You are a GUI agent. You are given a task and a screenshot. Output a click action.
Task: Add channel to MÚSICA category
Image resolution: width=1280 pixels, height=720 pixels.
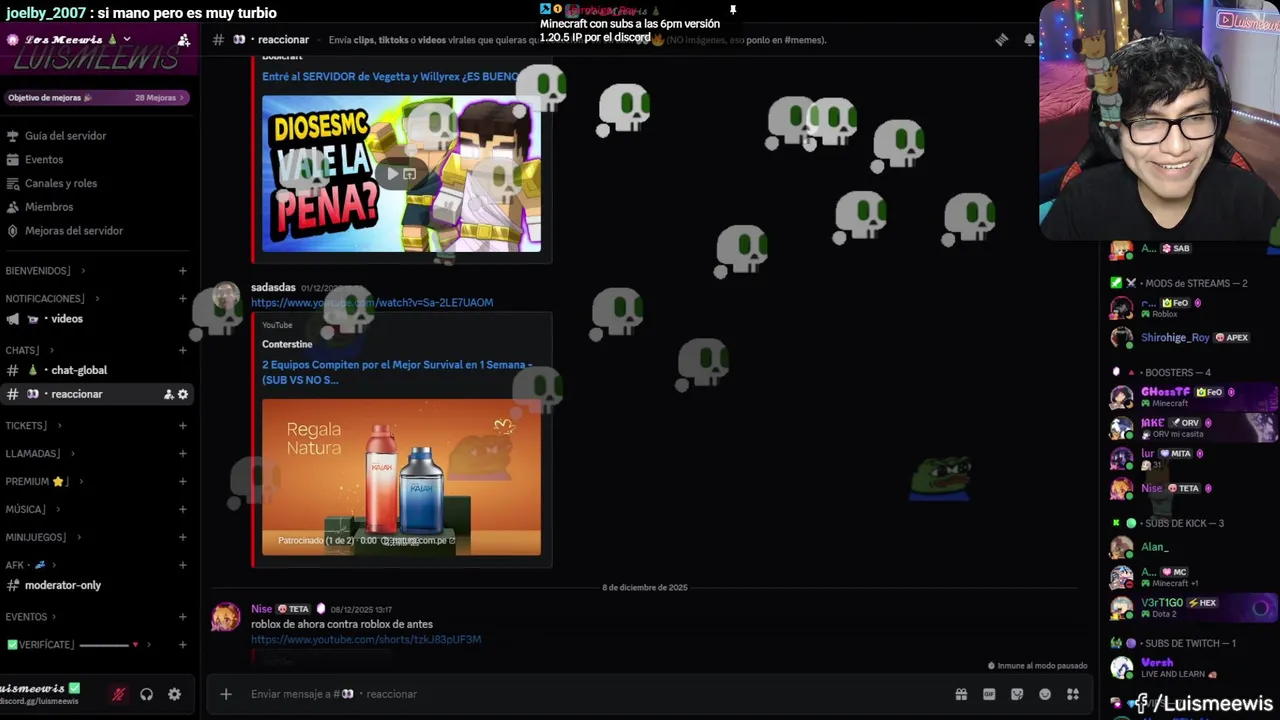[183, 509]
